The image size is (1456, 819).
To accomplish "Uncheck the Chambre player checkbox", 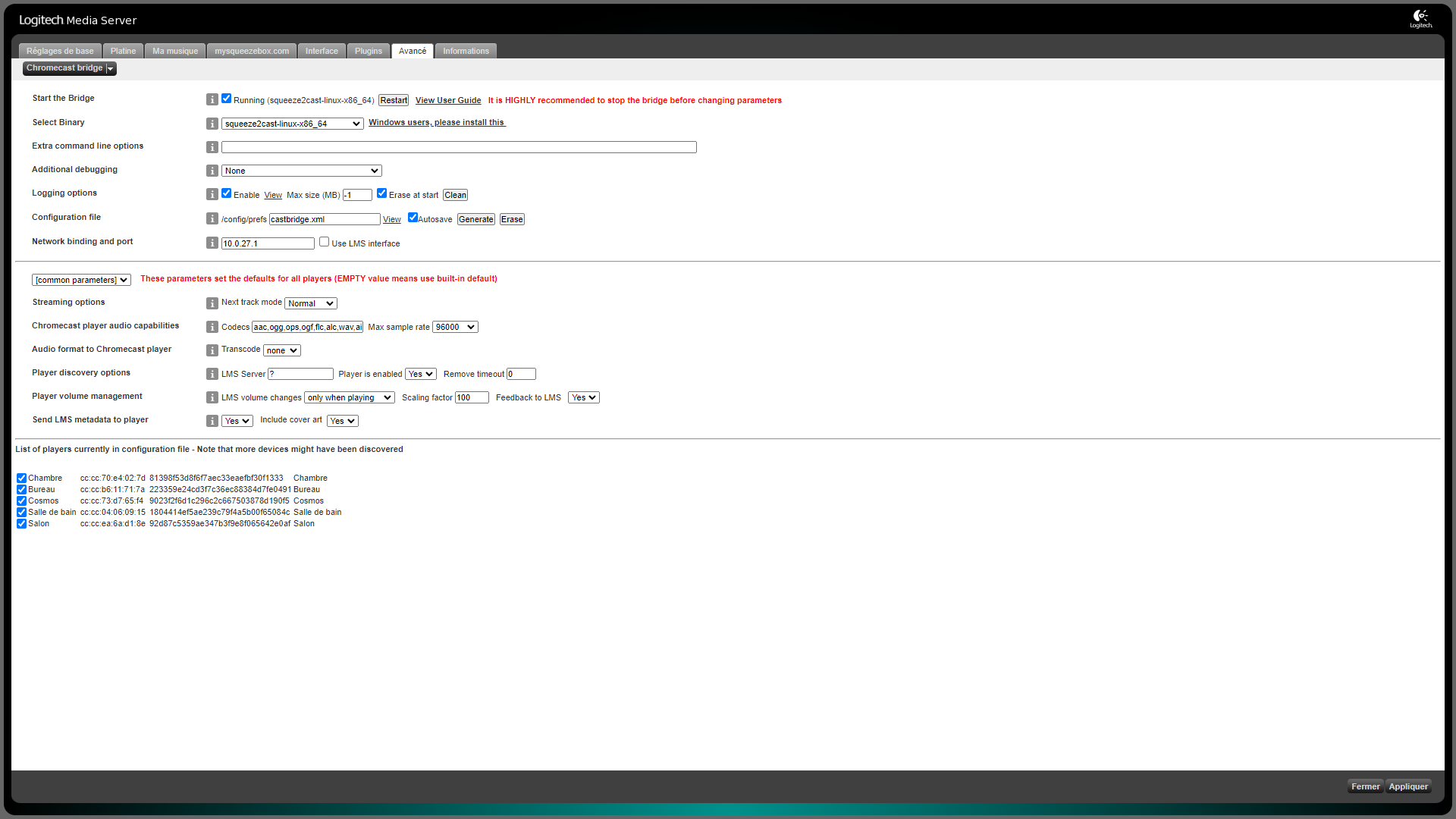I will click(21, 479).
